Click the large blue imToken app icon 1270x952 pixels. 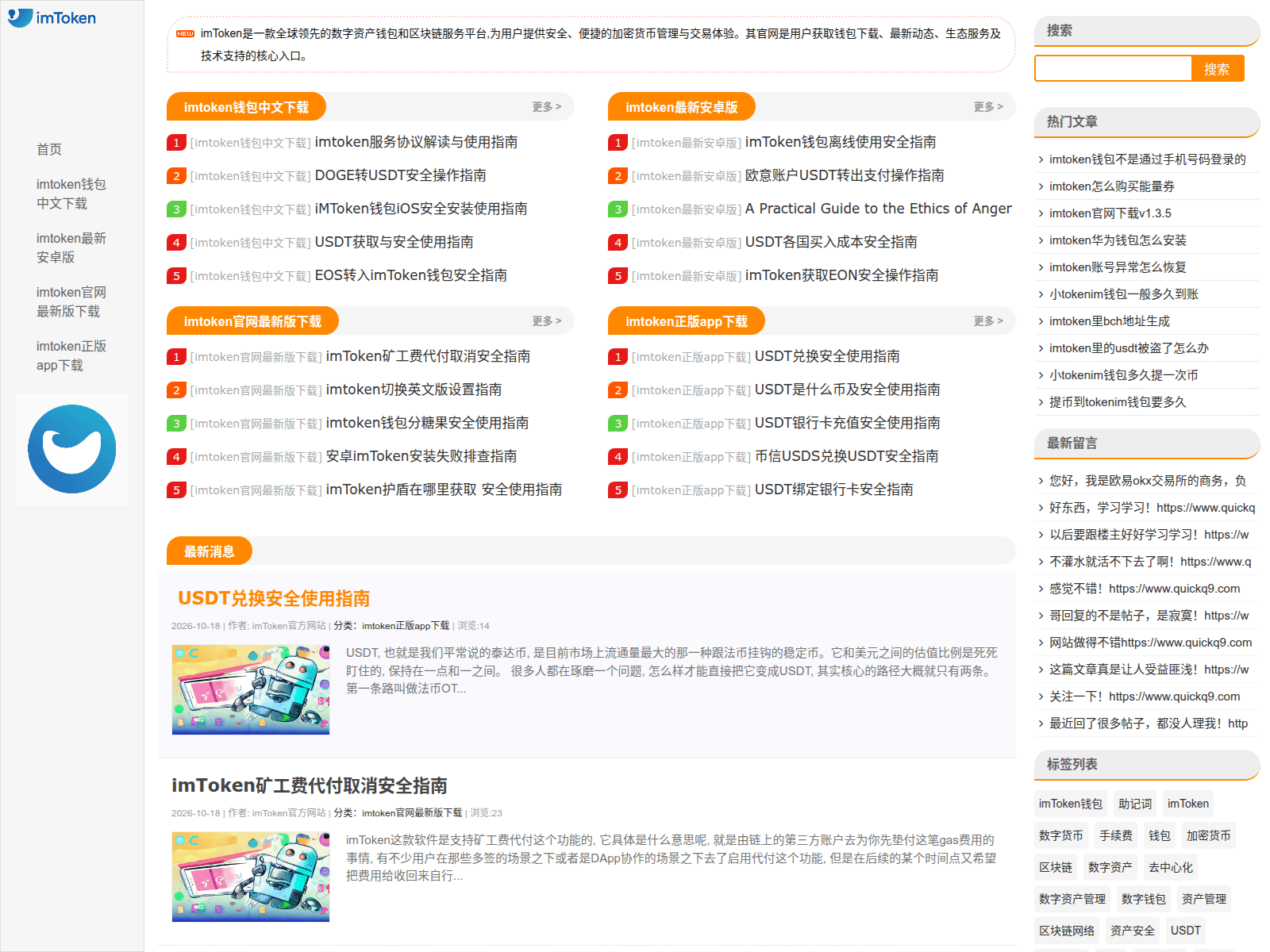coord(72,449)
